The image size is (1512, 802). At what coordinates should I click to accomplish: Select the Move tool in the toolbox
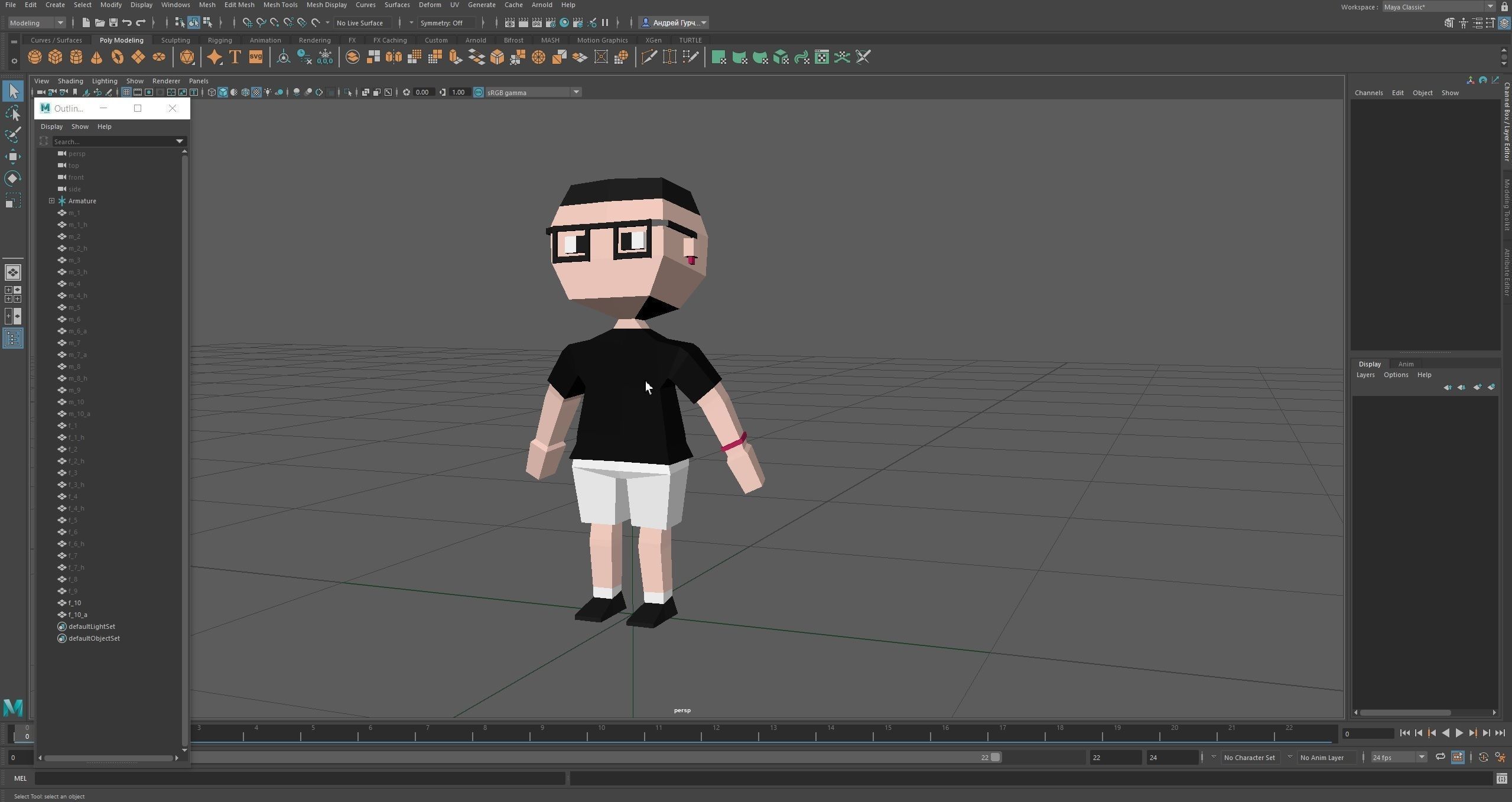pos(13,157)
